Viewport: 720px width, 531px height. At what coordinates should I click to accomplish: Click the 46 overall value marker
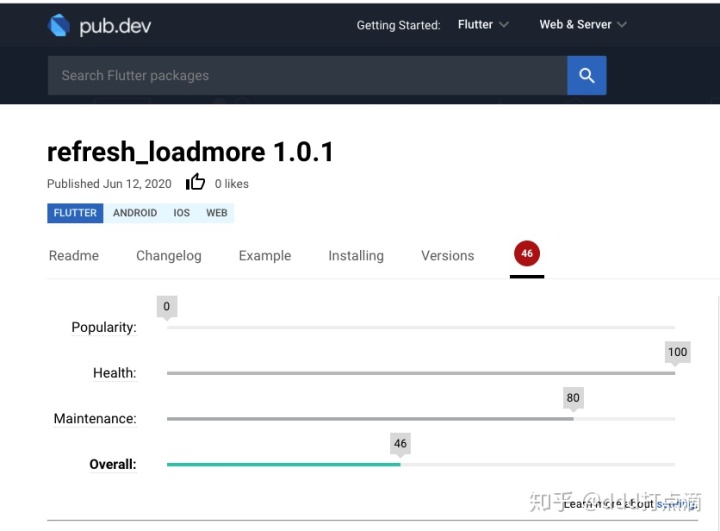(400, 444)
